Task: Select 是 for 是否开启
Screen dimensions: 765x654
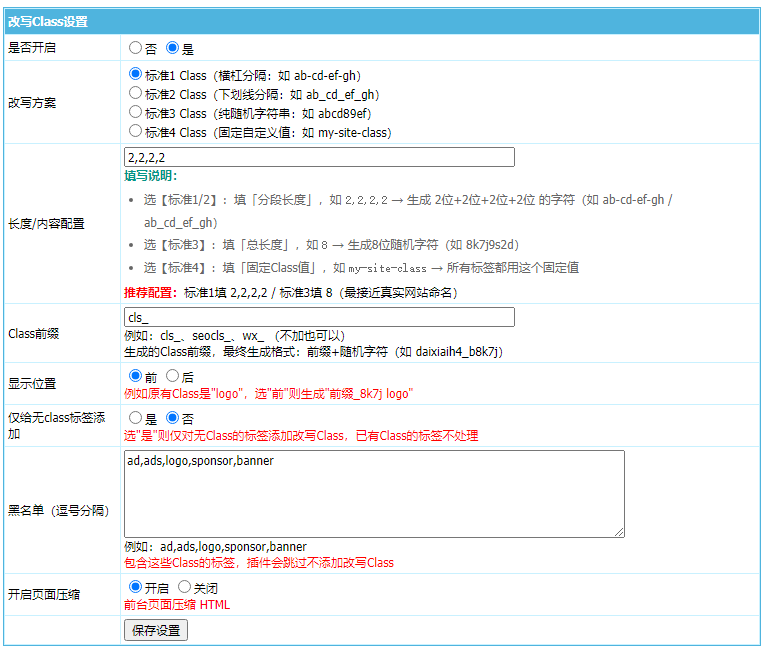Action: 172,48
